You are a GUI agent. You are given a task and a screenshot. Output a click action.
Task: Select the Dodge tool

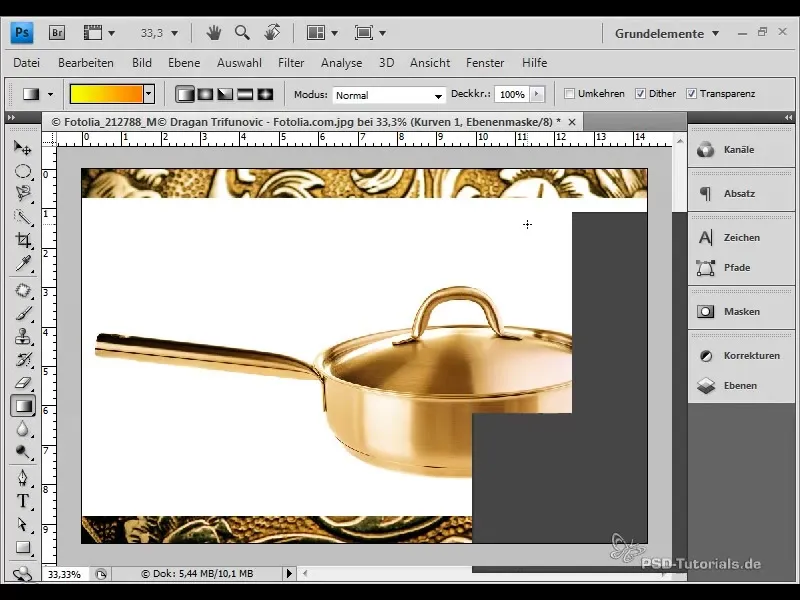coord(22,452)
